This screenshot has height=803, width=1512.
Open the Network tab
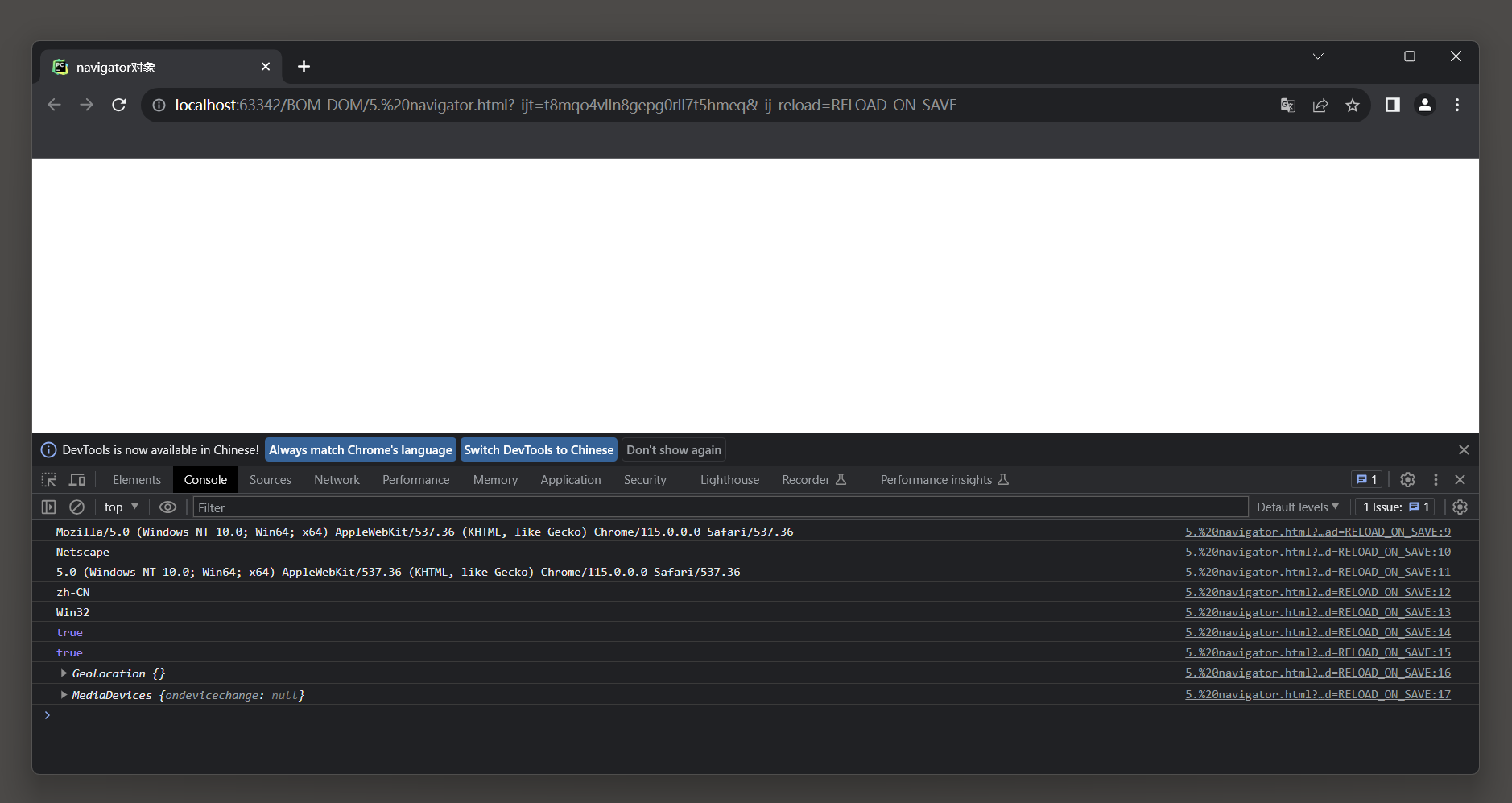coord(337,480)
